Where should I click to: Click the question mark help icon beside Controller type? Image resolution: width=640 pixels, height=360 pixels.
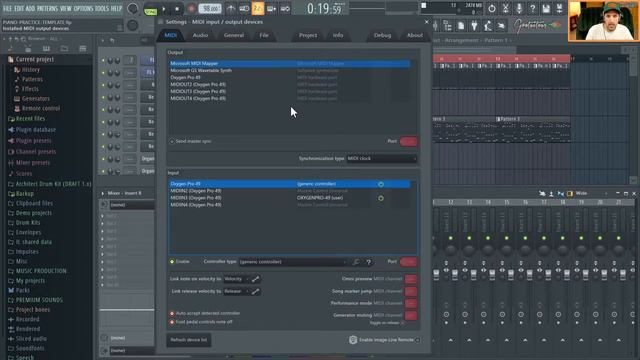[369, 262]
